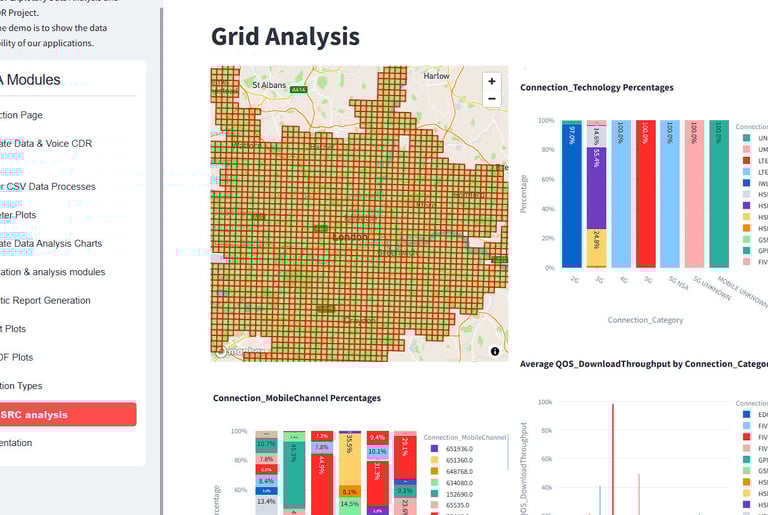Image resolution: width=768 pixels, height=515 pixels.
Task: Open CSV Data Processes page
Action: click(48, 187)
